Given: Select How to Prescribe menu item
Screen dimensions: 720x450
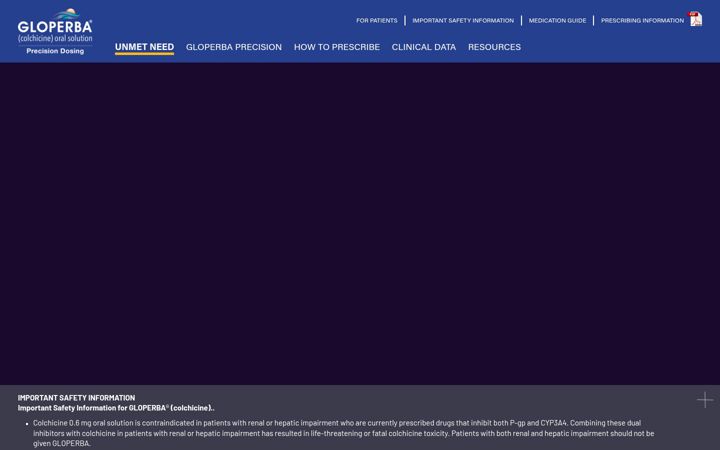Looking at the screenshot, I should (337, 47).
